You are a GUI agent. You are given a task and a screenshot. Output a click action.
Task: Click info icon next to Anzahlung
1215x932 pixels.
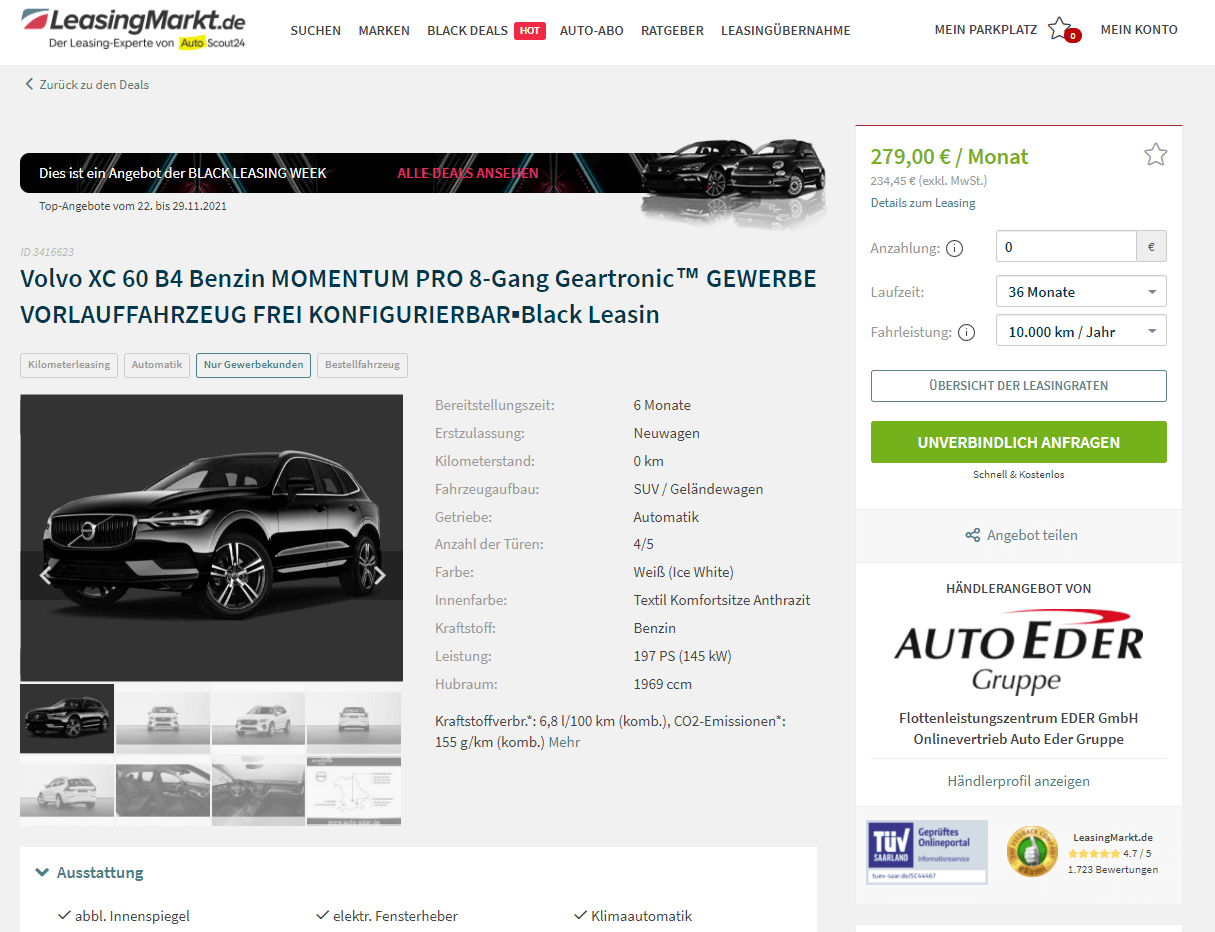[x=954, y=248]
